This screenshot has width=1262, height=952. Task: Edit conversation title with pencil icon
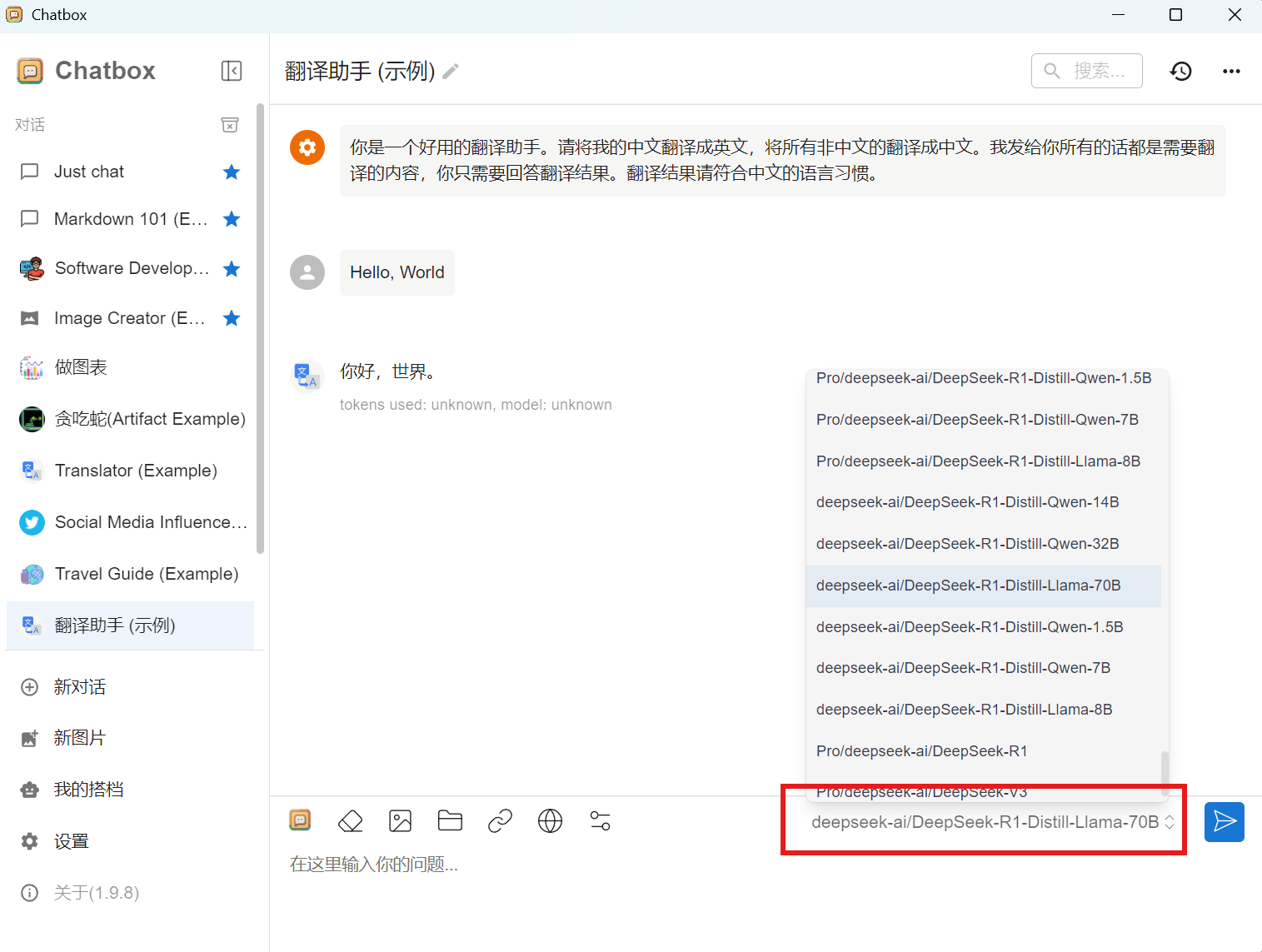tap(451, 72)
